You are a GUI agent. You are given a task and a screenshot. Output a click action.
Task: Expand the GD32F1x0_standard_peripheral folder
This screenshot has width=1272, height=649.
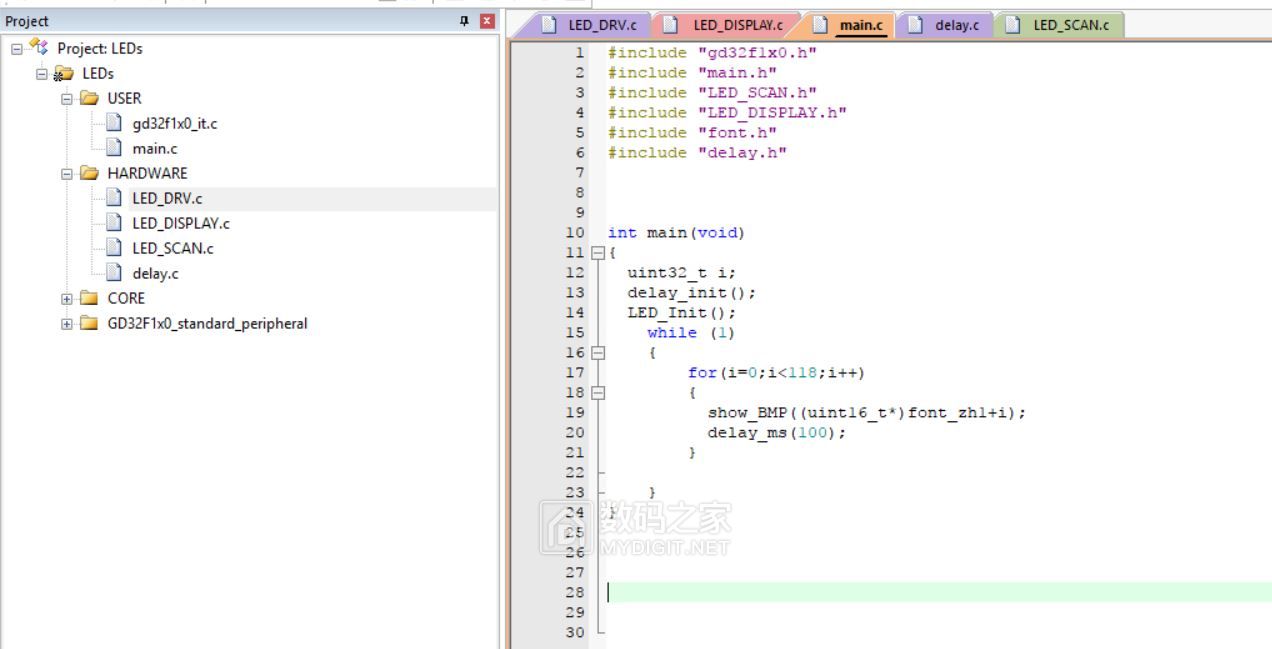click(67, 323)
